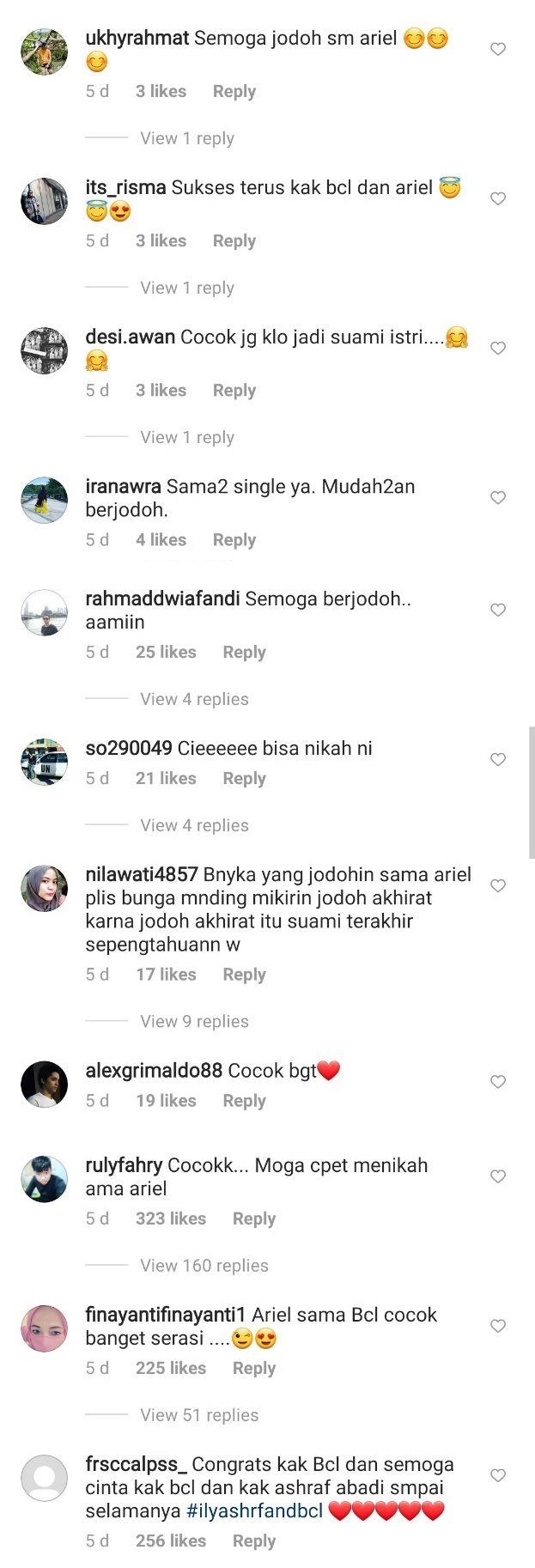Image resolution: width=535 pixels, height=1568 pixels.
Task: Reply to rahmaddwiafandi's comment
Action: (x=244, y=652)
